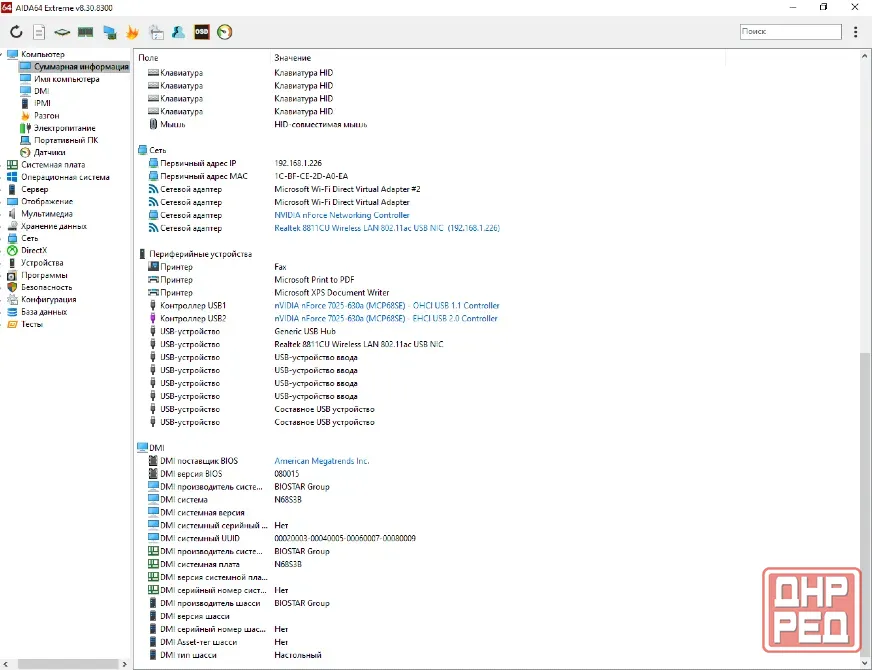Click tree panel horizontal scrollbar thumb
The height and width of the screenshot is (670, 872).
(x=68, y=664)
